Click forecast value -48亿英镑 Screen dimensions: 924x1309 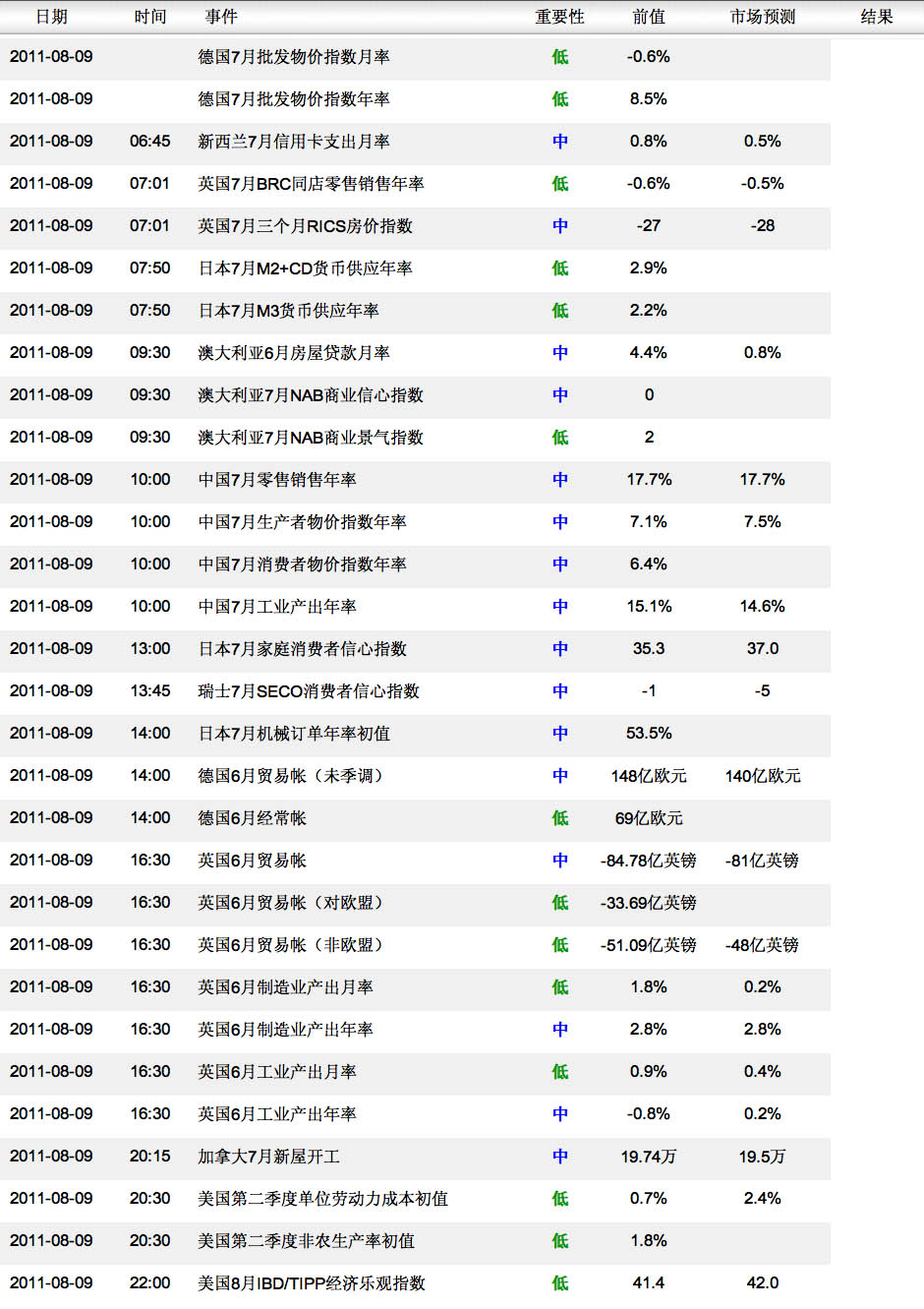tap(763, 945)
